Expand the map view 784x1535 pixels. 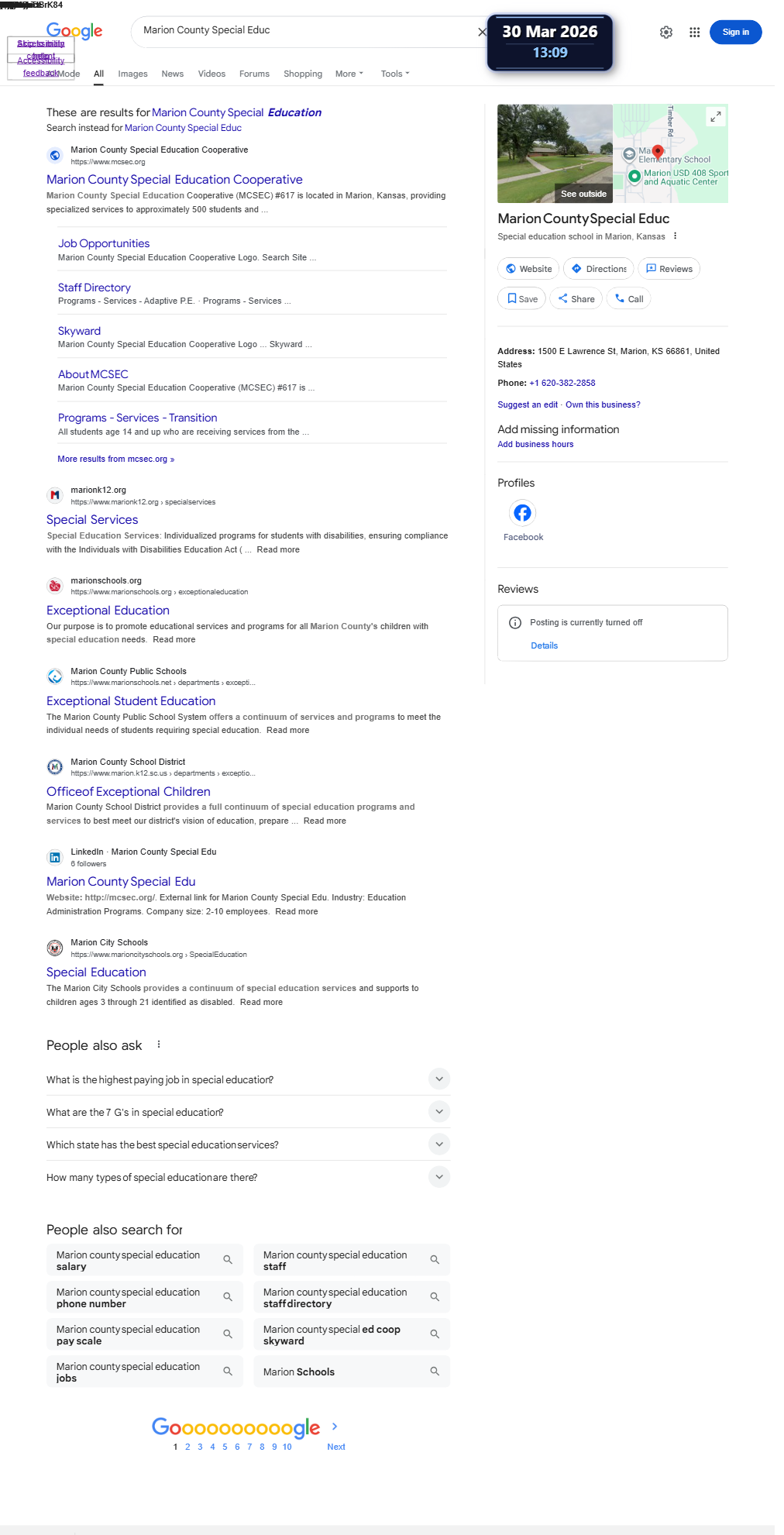tap(716, 116)
